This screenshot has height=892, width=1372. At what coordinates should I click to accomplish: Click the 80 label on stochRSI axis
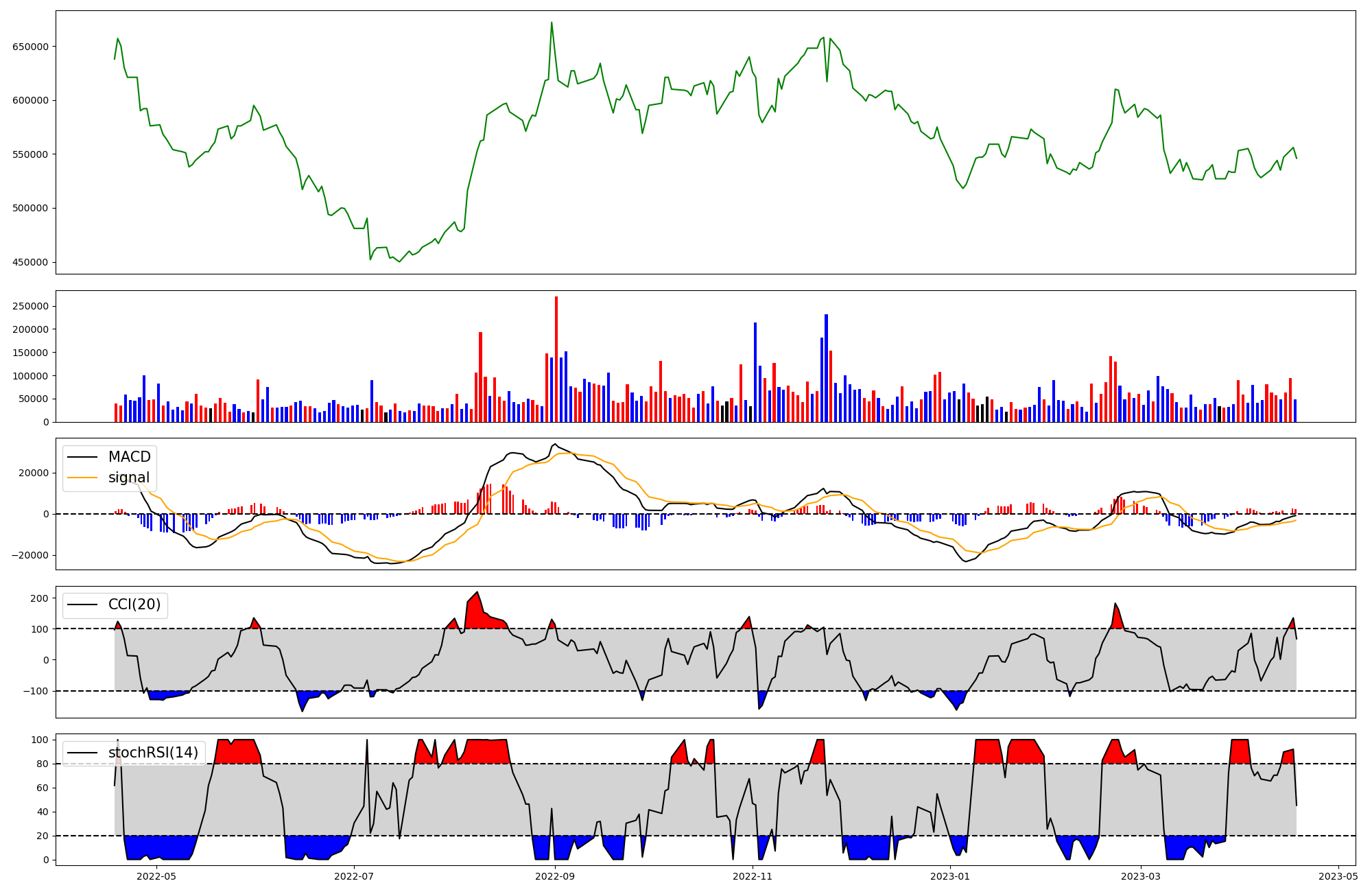pos(43,764)
